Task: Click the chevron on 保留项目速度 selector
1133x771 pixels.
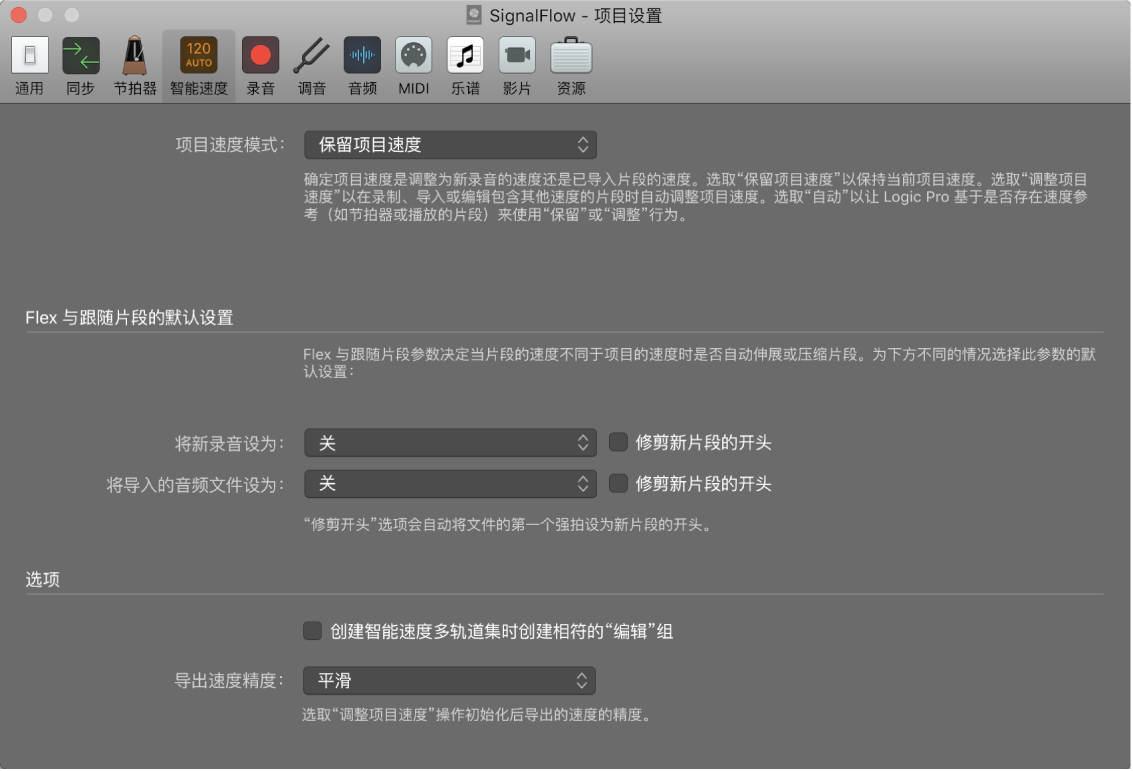Action: click(x=583, y=144)
